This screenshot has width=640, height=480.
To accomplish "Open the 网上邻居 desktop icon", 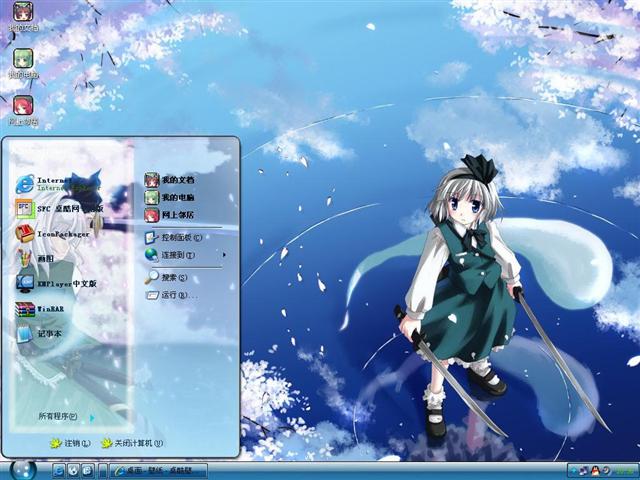I will coord(23,110).
